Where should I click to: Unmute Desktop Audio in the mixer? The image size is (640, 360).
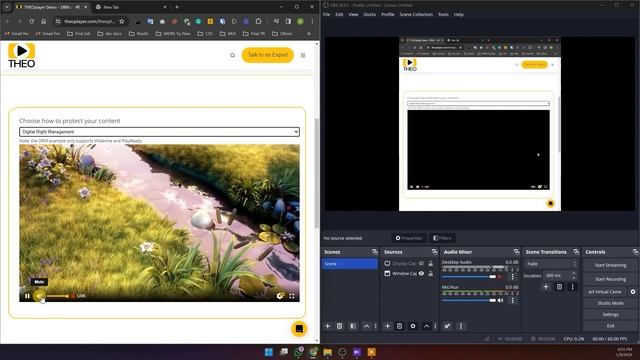500,277
